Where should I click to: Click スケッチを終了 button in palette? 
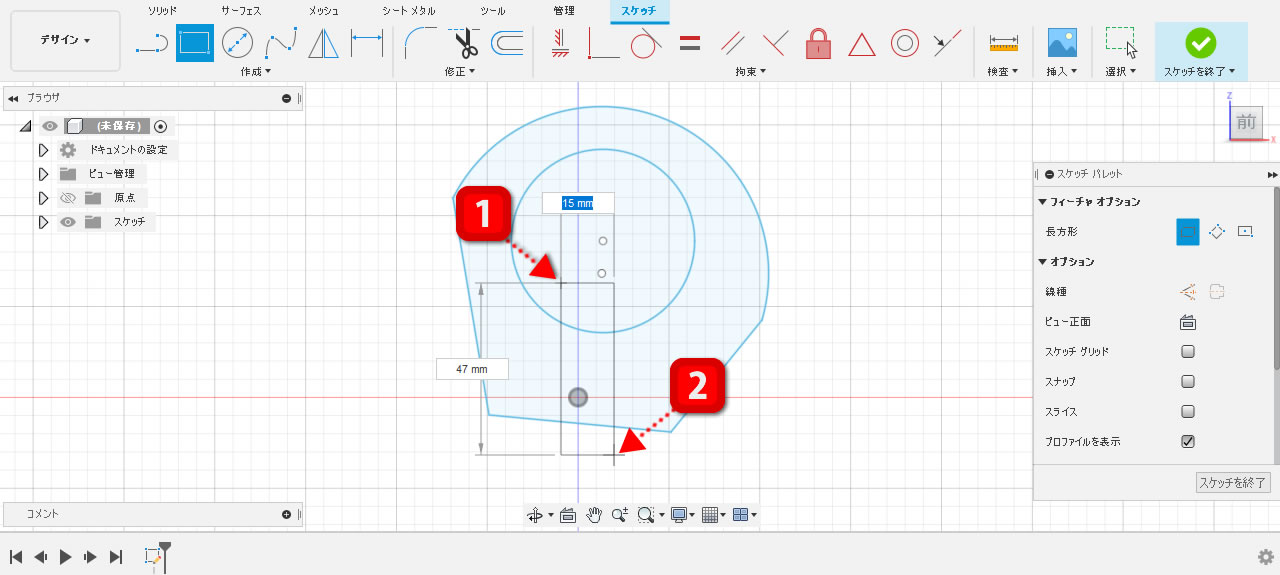click(x=1233, y=483)
